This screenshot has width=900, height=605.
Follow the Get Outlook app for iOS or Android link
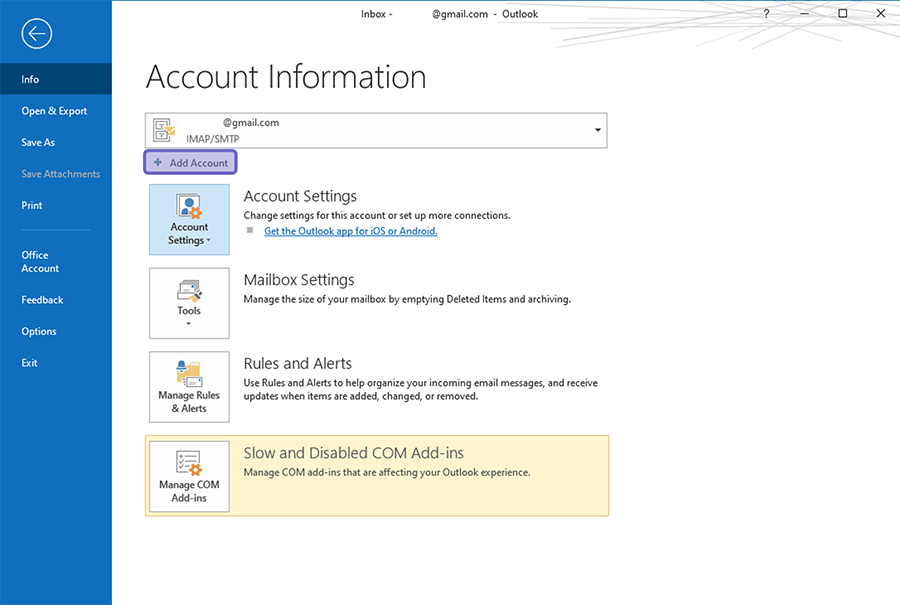351,231
